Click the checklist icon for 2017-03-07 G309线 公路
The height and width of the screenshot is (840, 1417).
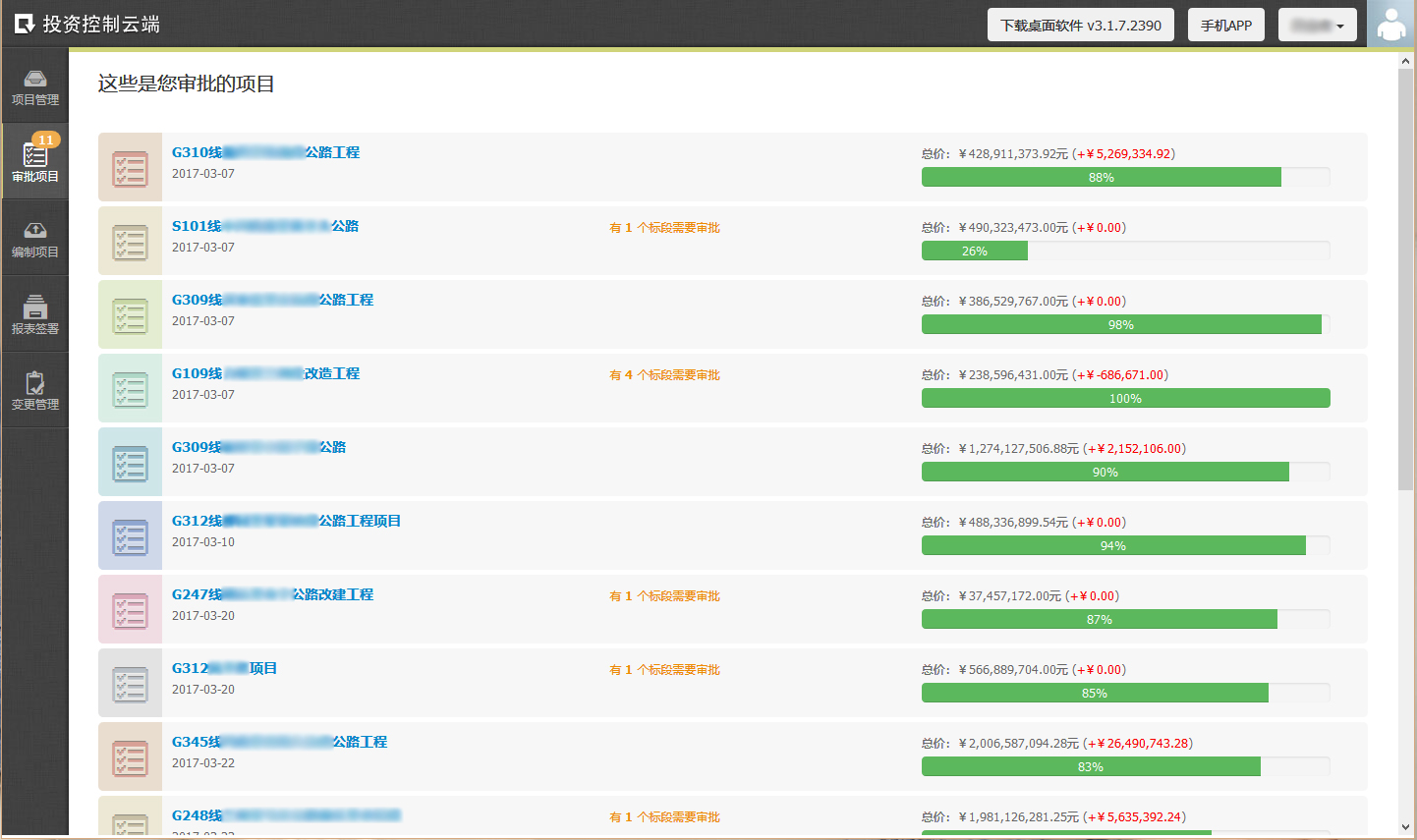pyautogui.click(x=130, y=462)
